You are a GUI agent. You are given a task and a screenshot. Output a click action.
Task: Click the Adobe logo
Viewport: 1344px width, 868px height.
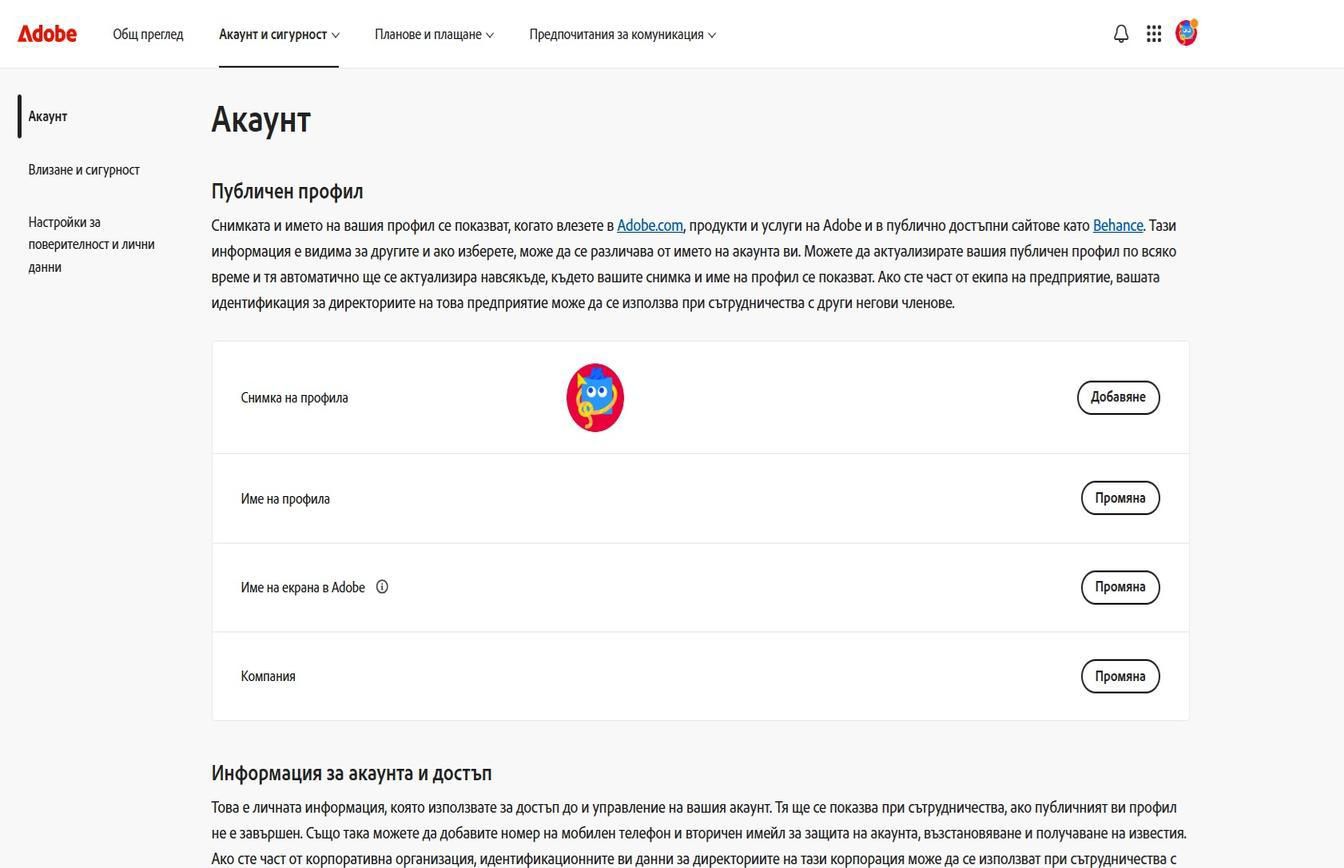click(x=46, y=33)
